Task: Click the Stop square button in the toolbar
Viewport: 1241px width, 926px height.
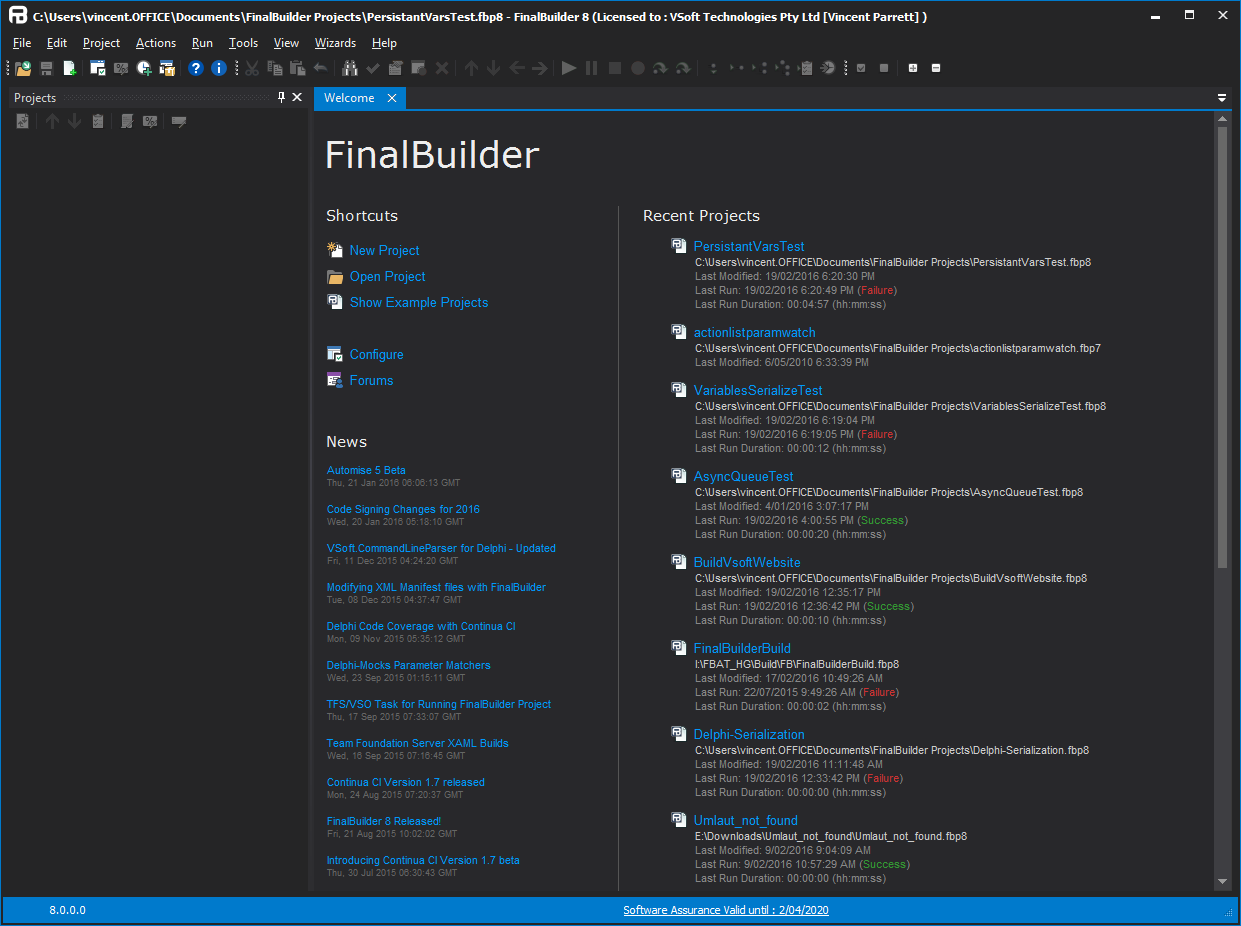Action: point(615,68)
